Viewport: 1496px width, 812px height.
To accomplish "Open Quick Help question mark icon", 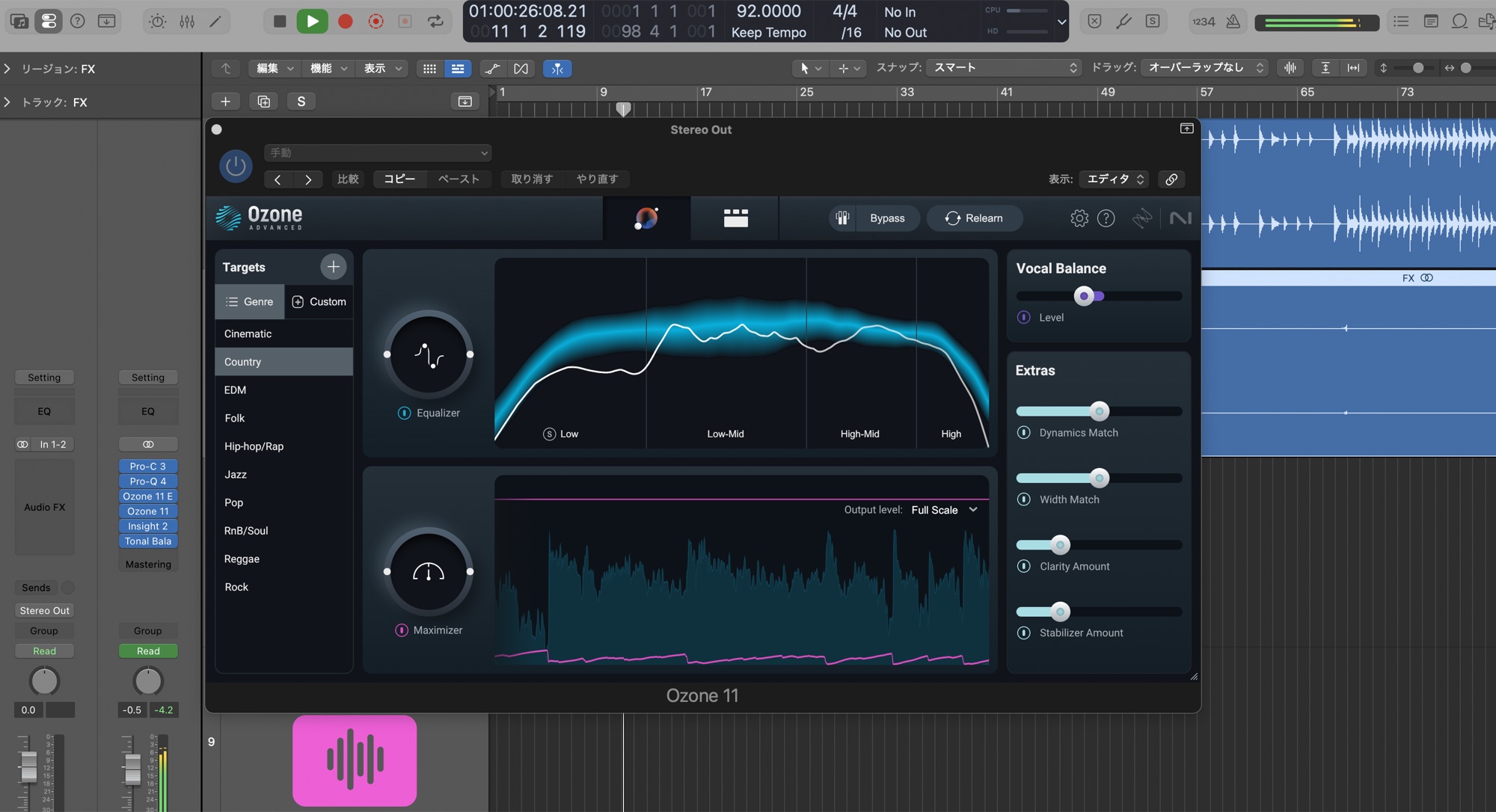I will pos(78,21).
